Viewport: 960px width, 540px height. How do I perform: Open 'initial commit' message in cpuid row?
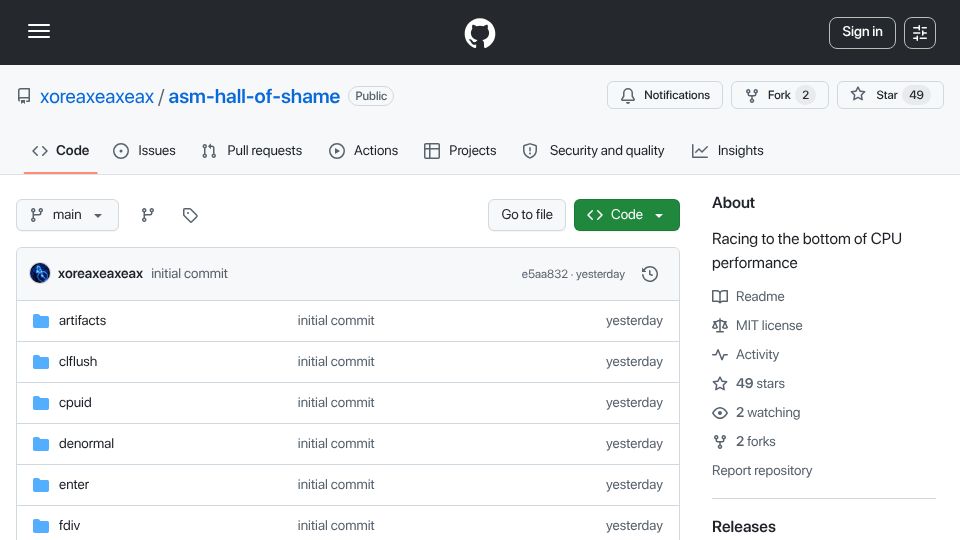(336, 402)
